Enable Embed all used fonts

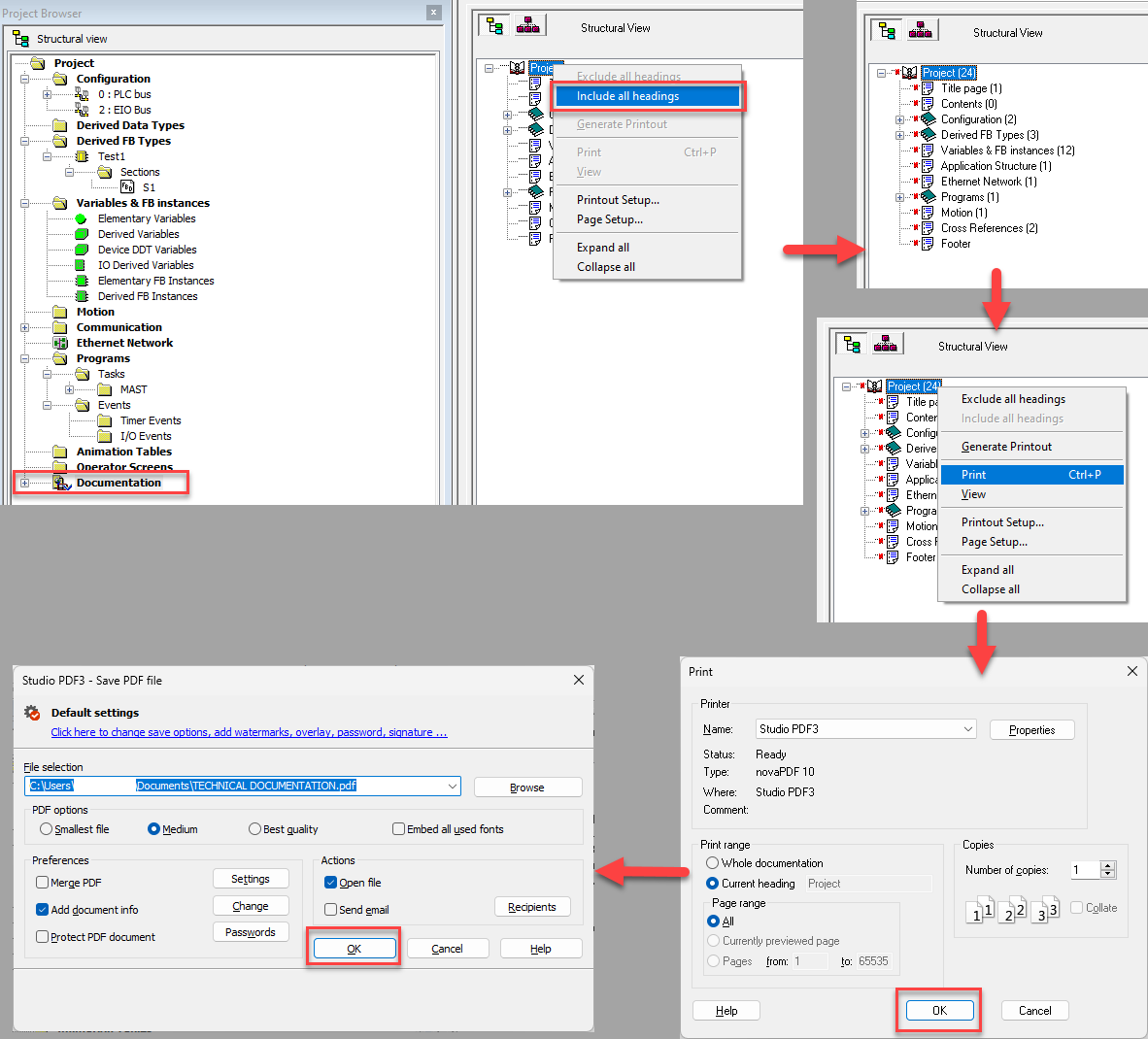click(x=399, y=829)
